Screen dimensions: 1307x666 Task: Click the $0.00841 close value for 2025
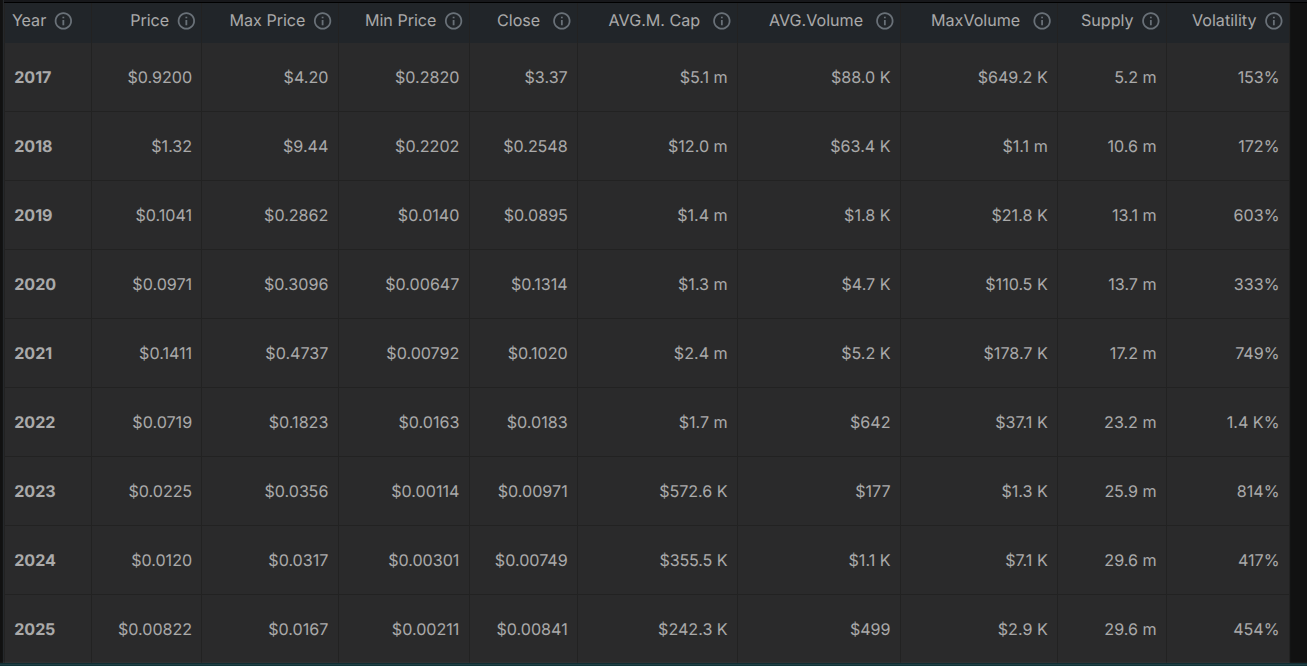point(532,629)
